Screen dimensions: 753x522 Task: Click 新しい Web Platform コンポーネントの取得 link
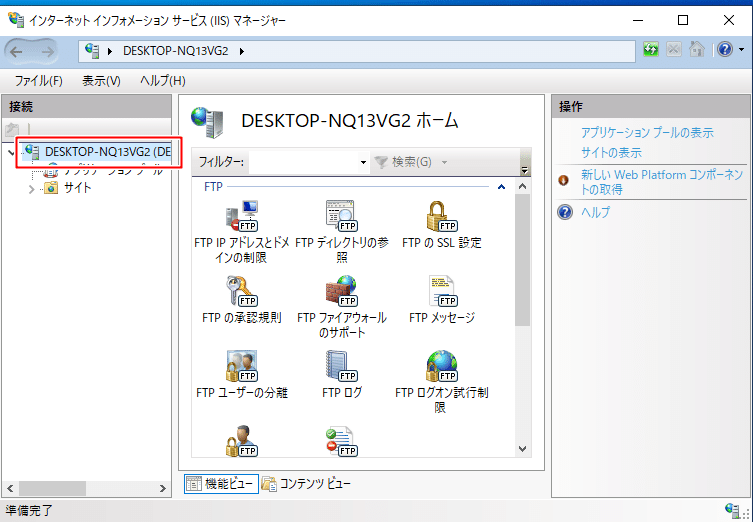point(662,182)
